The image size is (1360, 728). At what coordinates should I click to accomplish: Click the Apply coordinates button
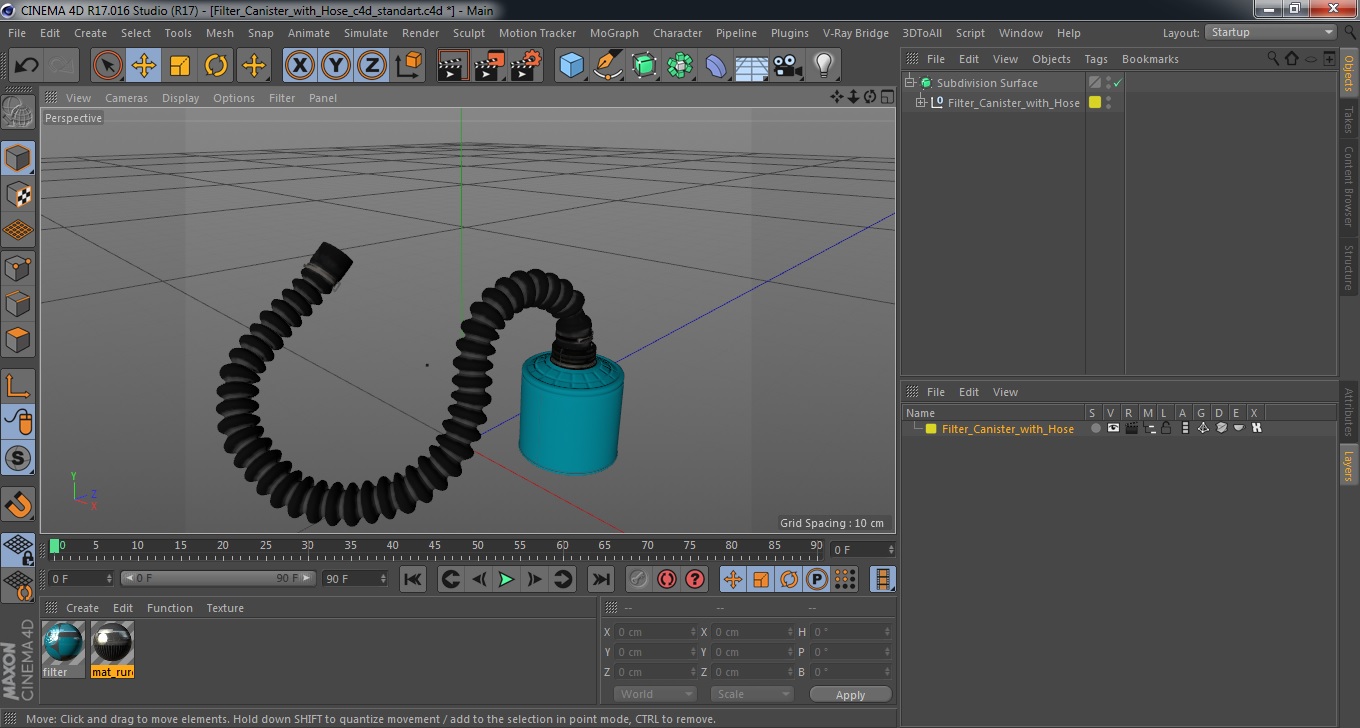[x=850, y=695]
